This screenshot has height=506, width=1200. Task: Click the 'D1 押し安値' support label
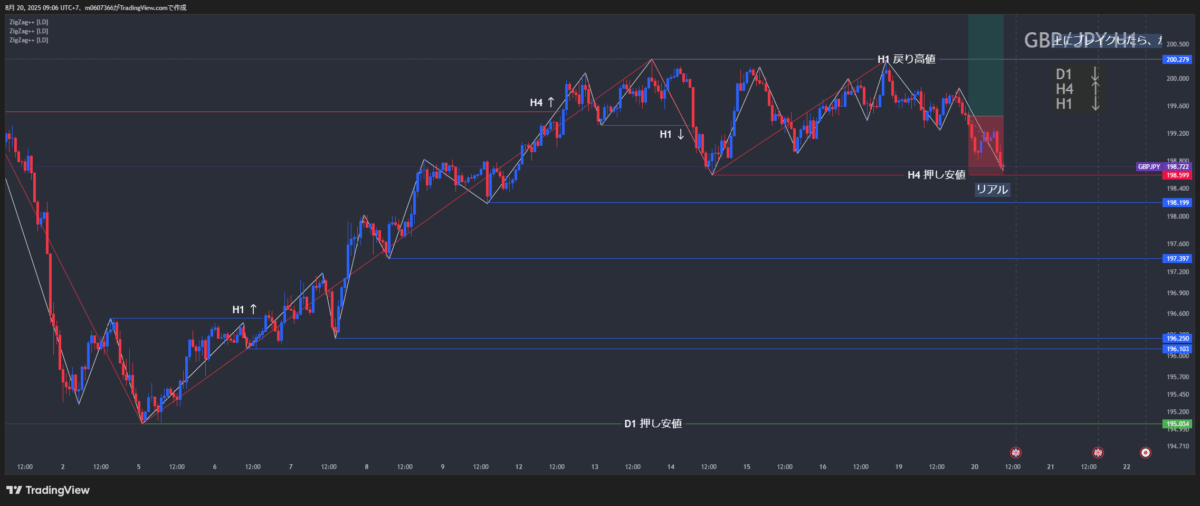click(653, 424)
